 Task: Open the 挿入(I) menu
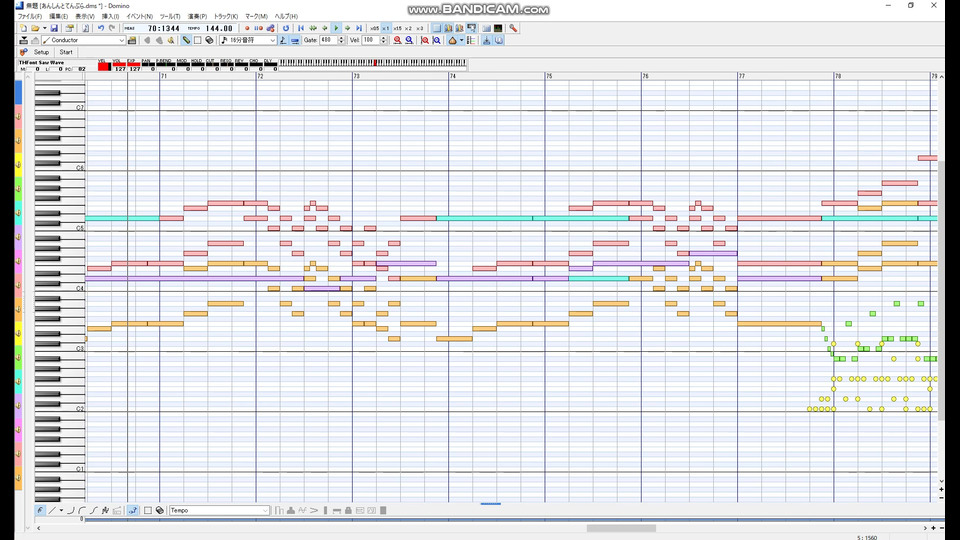[x=110, y=17]
